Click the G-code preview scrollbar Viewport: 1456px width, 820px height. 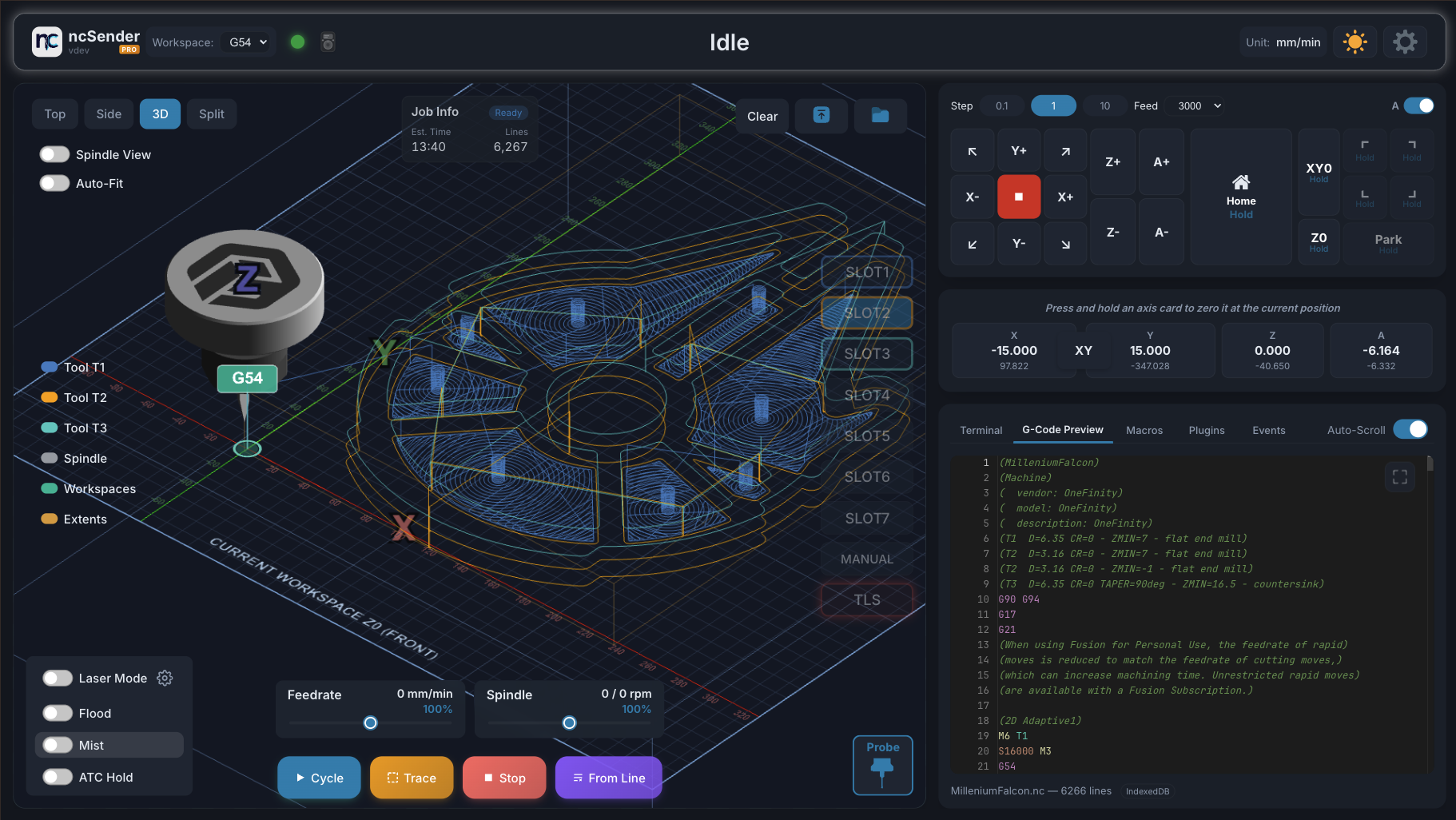(1430, 464)
